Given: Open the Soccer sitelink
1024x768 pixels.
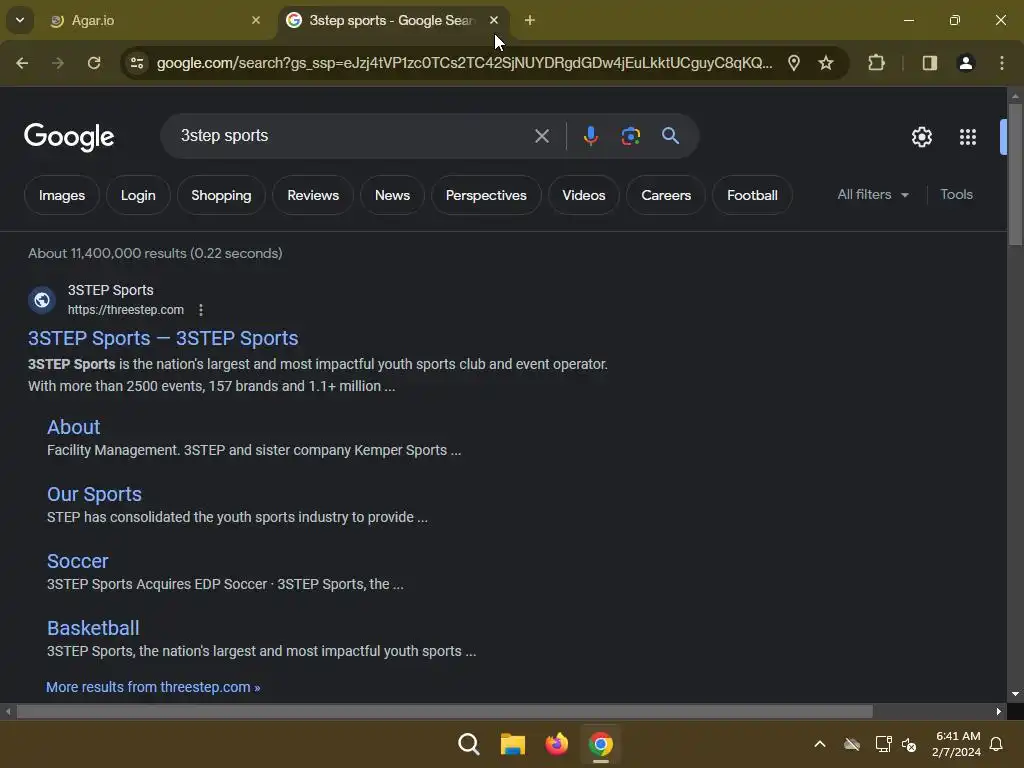Looking at the screenshot, I should point(78,561).
